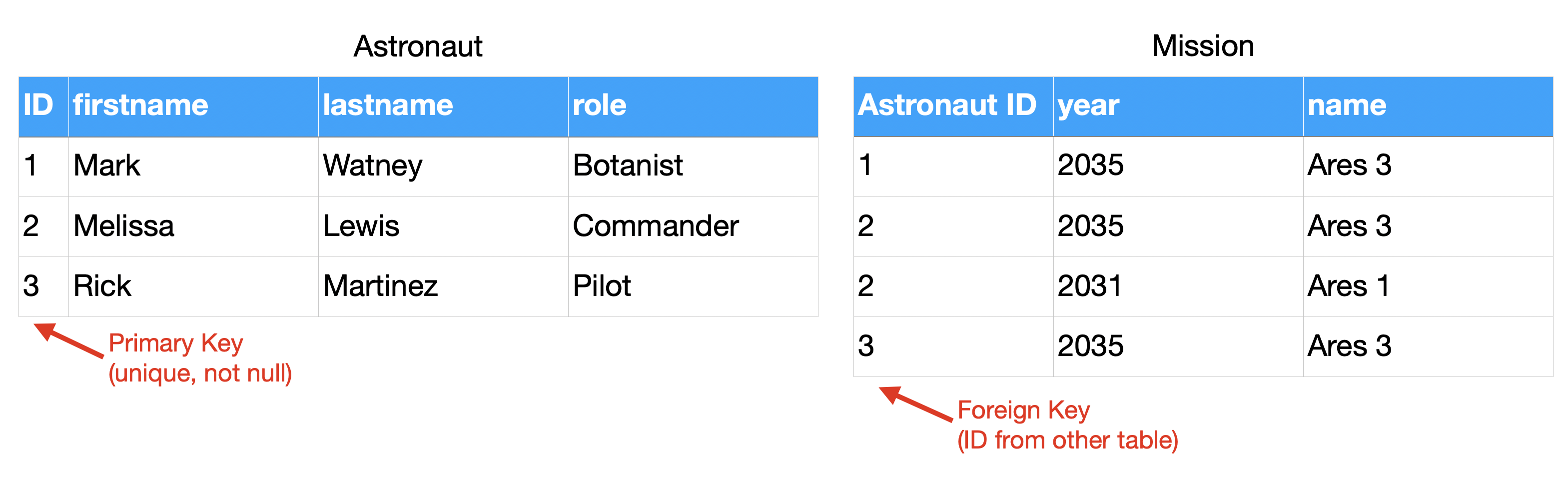The width and height of the screenshot is (1568, 479).
Task: Click the year column header
Action: coord(1088,105)
